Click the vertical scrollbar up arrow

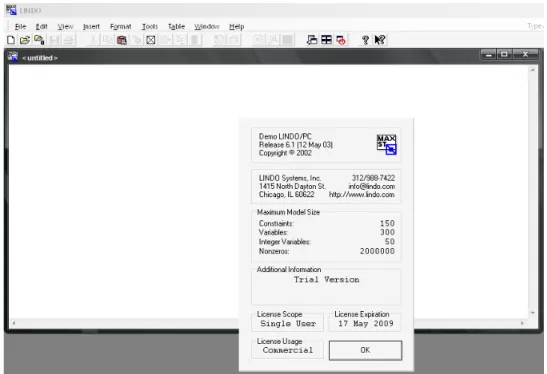click(532, 70)
